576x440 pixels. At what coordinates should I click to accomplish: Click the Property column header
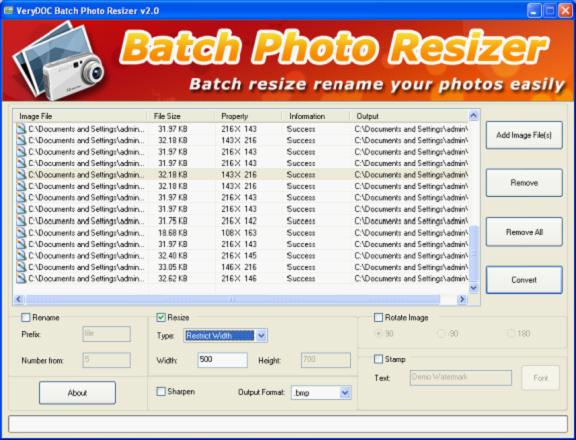click(248, 116)
